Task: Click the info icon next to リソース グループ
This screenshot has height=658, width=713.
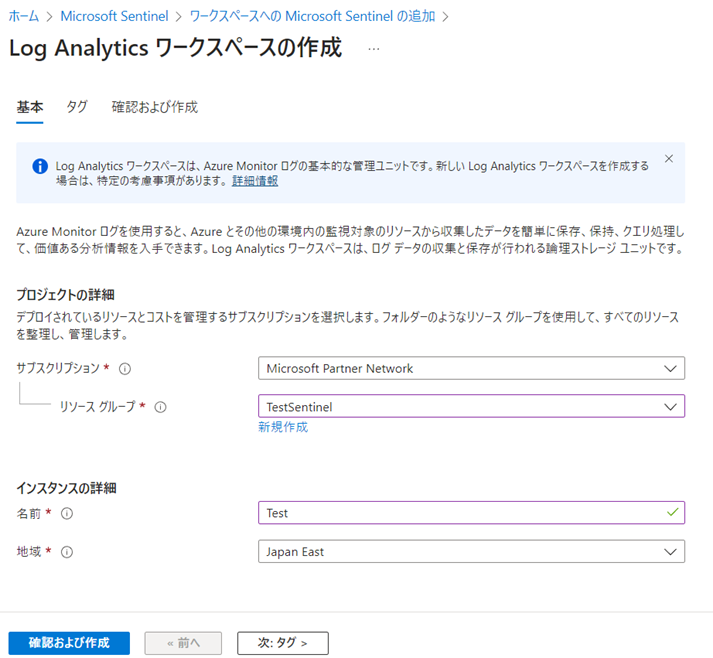Action: click(x=161, y=406)
